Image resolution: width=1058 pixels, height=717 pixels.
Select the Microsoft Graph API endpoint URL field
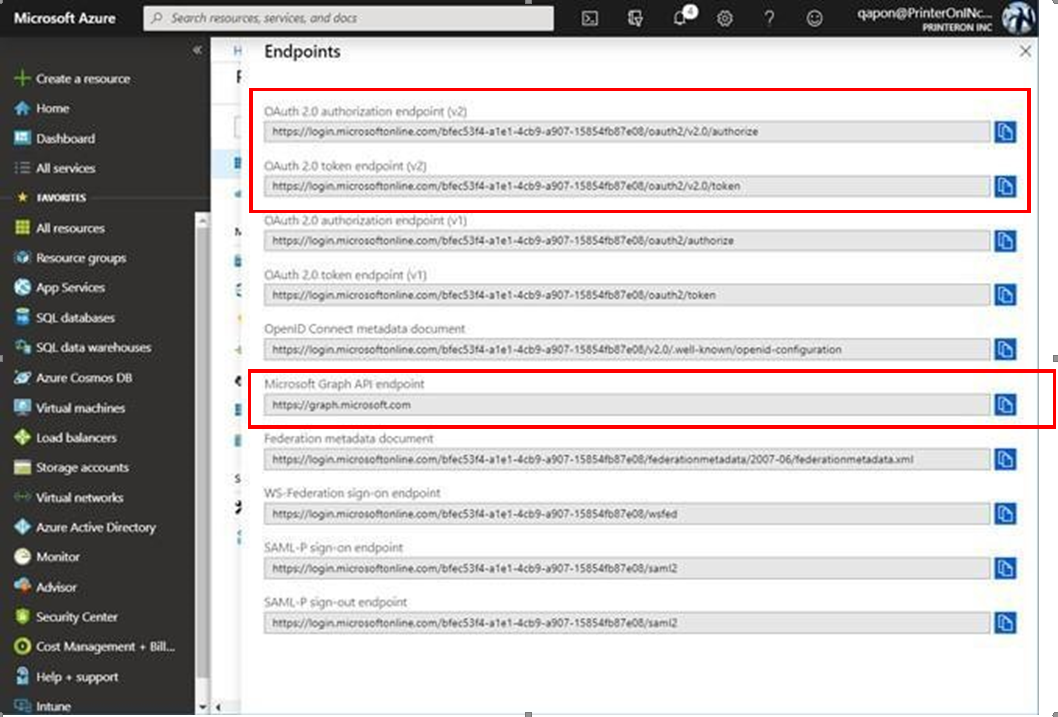[627, 405]
